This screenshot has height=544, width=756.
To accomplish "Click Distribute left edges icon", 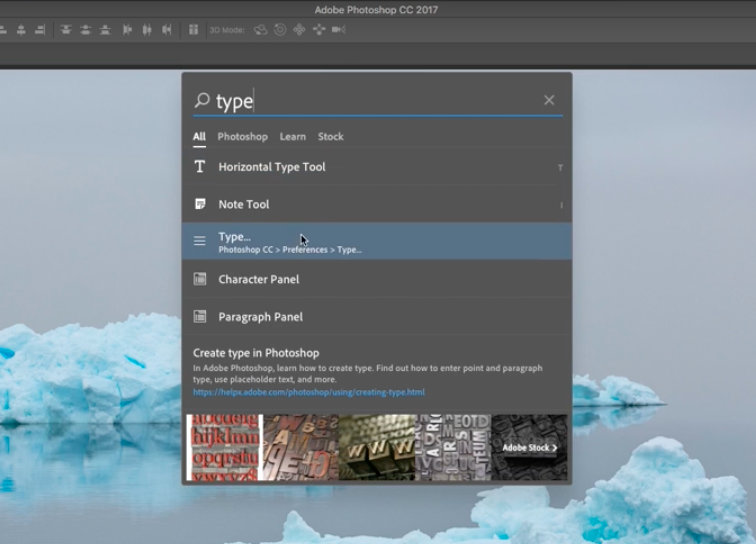I will point(127,30).
